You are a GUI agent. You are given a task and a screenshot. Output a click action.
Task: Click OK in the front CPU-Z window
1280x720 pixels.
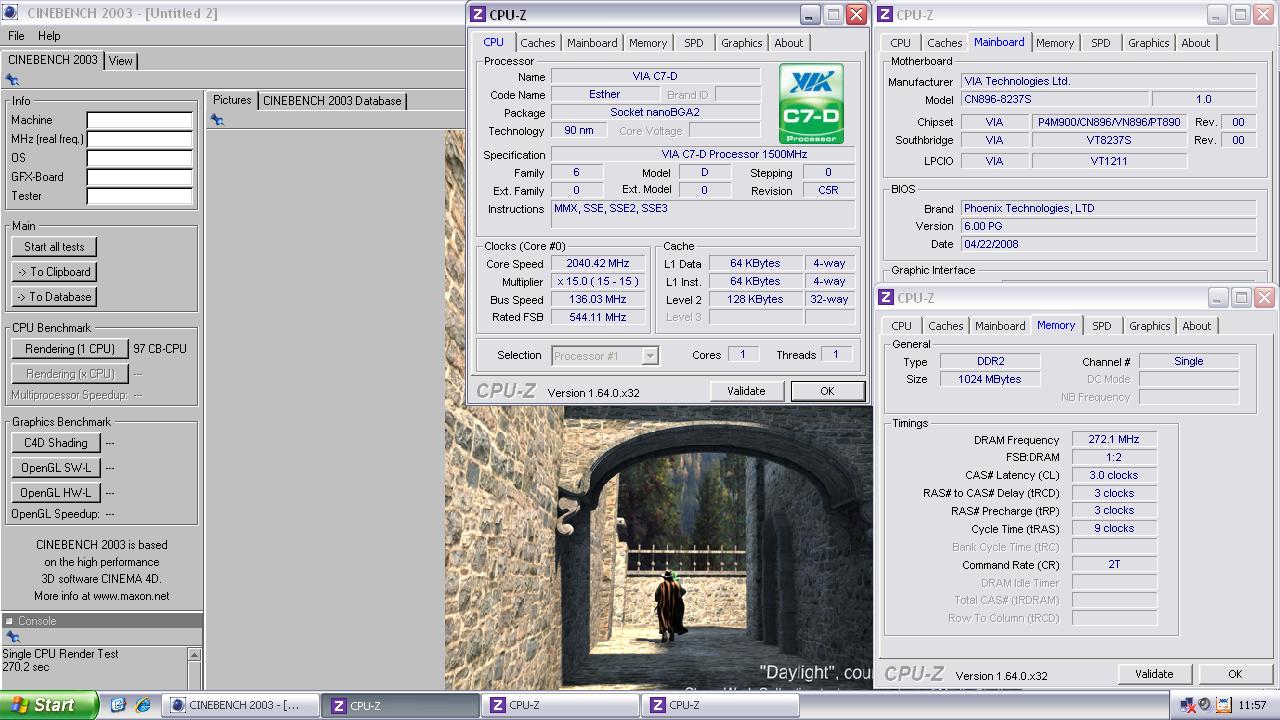pyautogui.click(x=827, y=391)
